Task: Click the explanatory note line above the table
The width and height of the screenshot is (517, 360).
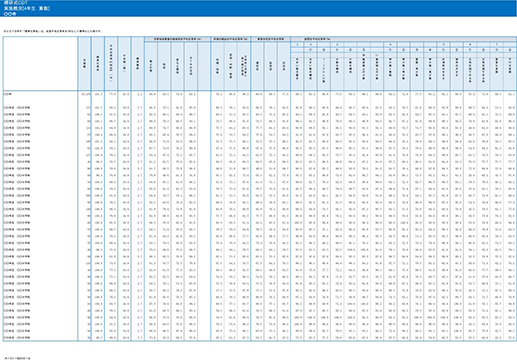Action: tap(53, 31)
